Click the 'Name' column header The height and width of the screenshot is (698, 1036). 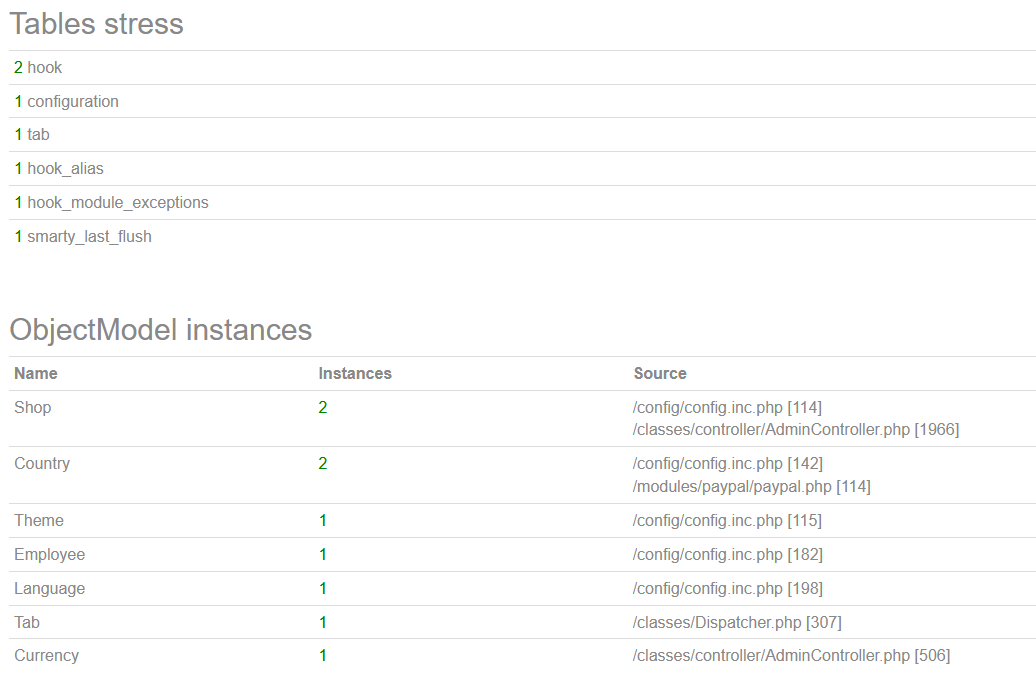pyautogui.click(x=36, y=374)
